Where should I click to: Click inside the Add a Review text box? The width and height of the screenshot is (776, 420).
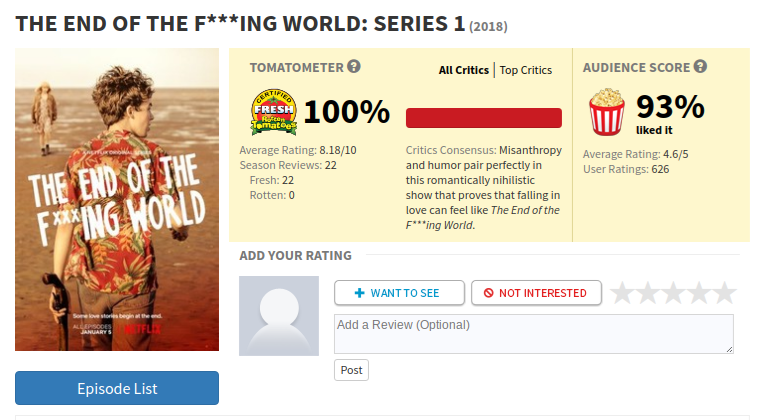coord(533,333)
